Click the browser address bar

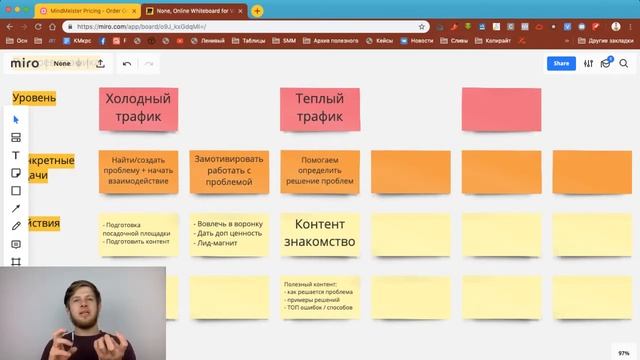[245, 27]
